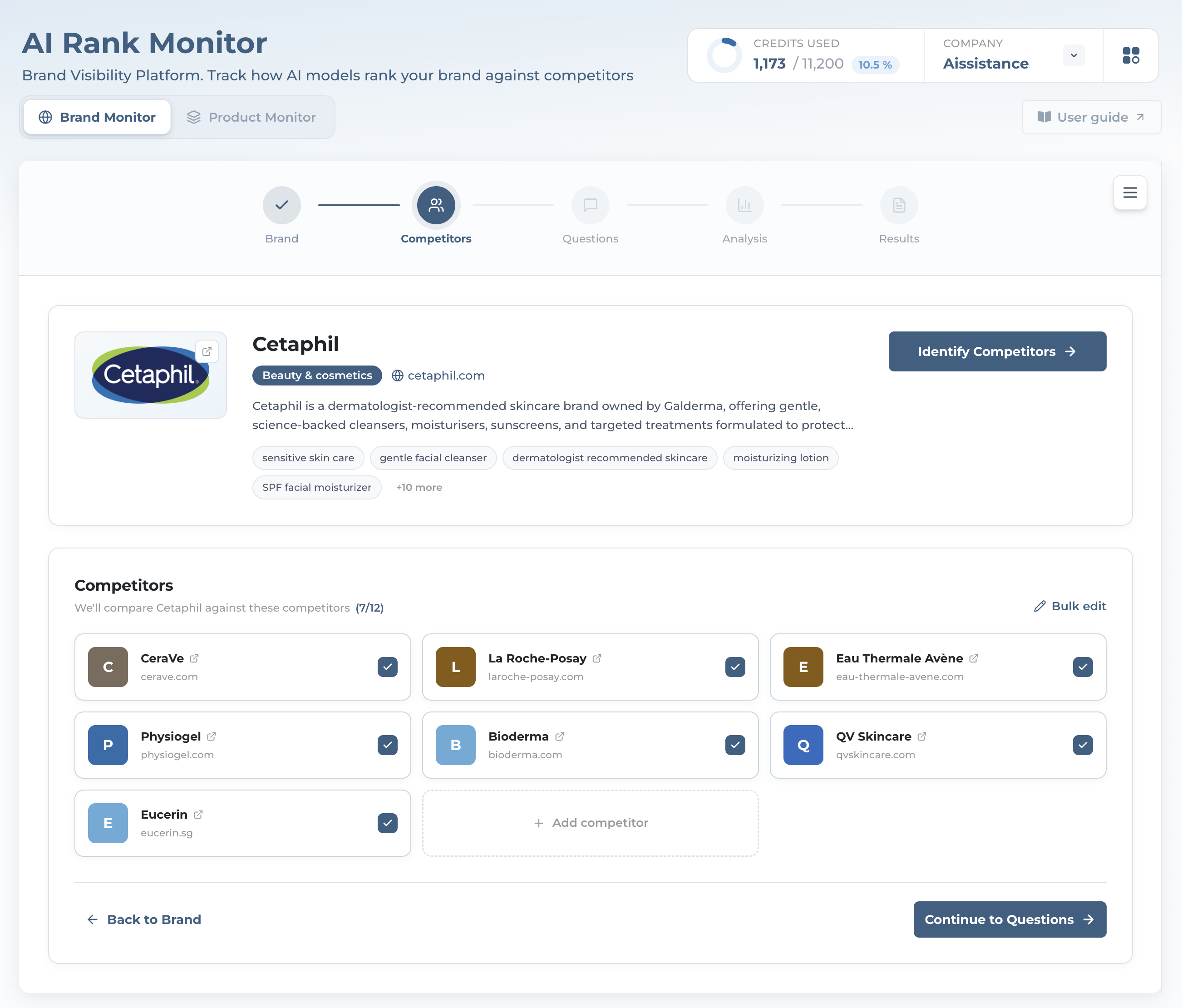Open the hamburger menu in the stepper panel

point(1130,193)
